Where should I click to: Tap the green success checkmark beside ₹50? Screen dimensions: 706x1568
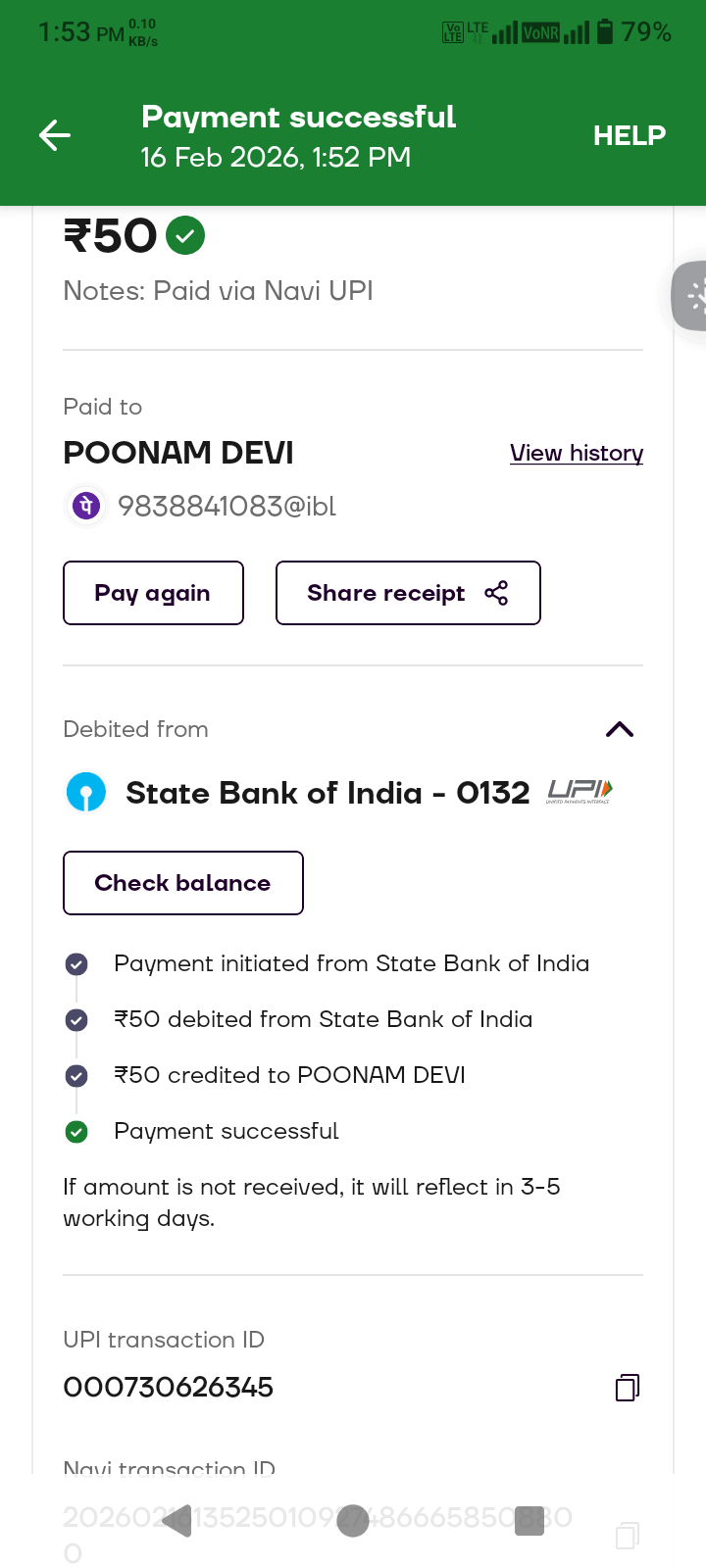pyautogui.click(x=185, y=236)
